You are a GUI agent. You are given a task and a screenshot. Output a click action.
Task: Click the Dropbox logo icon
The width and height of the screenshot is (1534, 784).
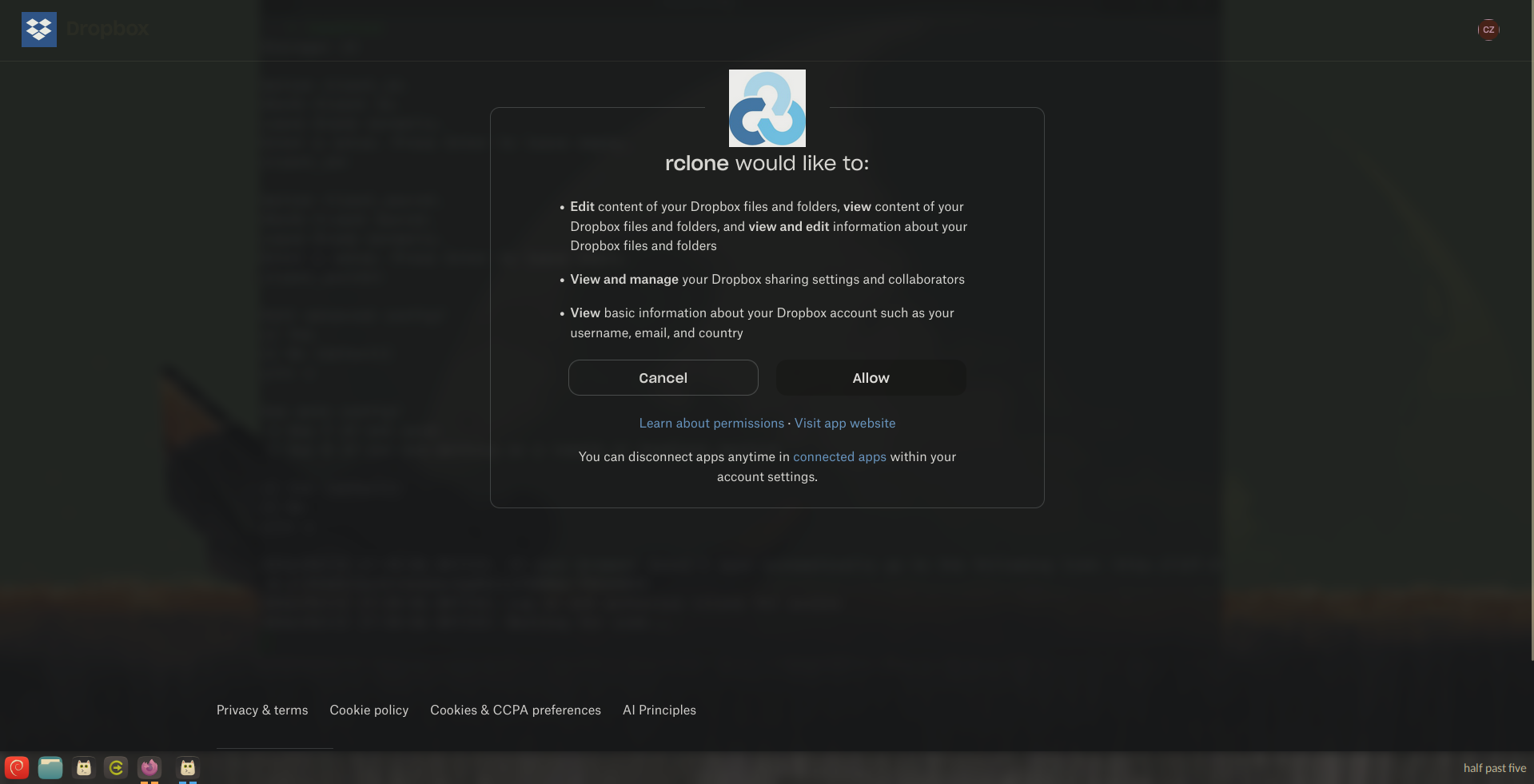click(39, 30)
